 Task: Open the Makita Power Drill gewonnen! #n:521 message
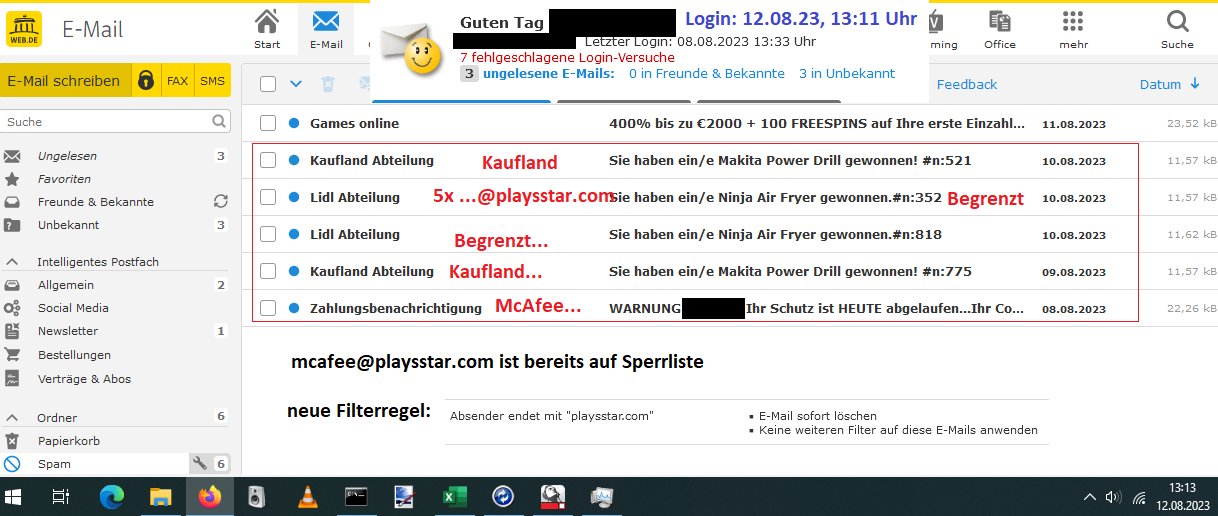pos(790,160)
